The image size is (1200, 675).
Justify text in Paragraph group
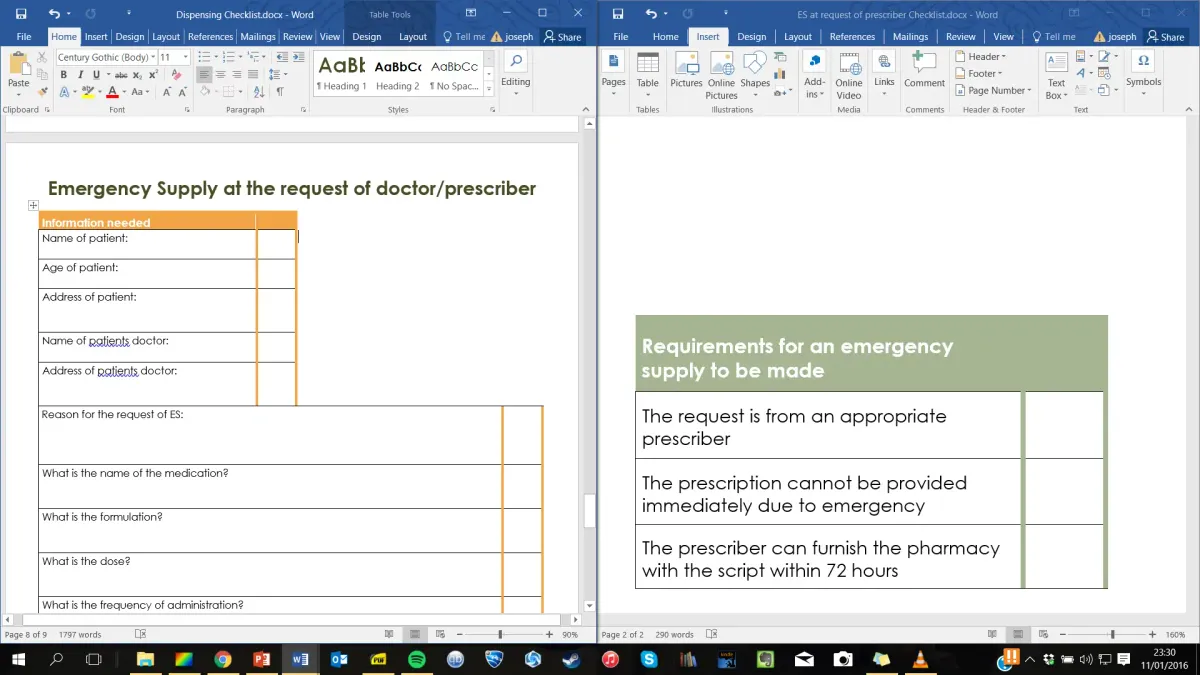pos(252,75)
